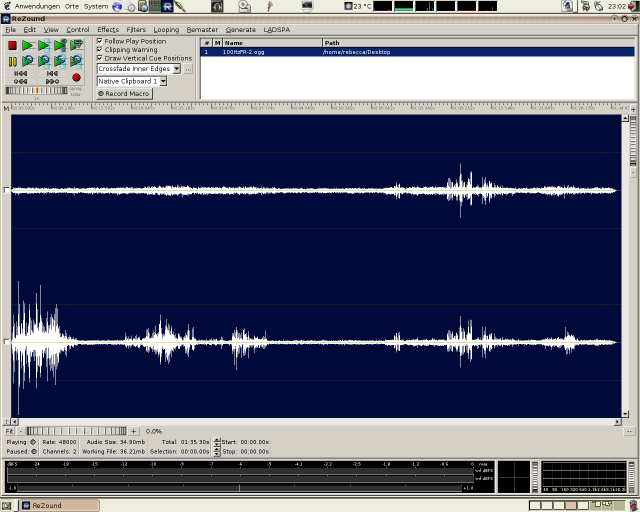
Task: Click the add cue plus at ruler end
Action: (633, 109)
